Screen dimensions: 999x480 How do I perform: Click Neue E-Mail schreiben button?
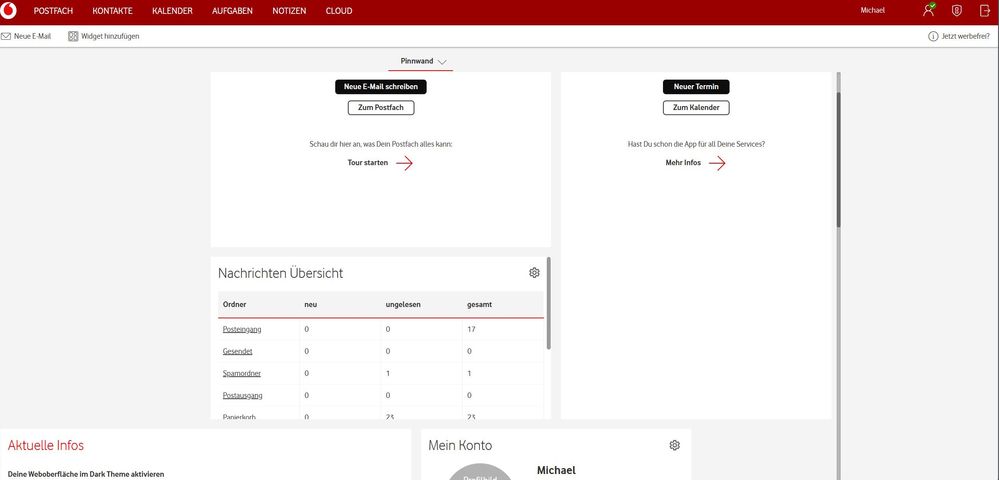pyautogui.click(x=381, y=87)
